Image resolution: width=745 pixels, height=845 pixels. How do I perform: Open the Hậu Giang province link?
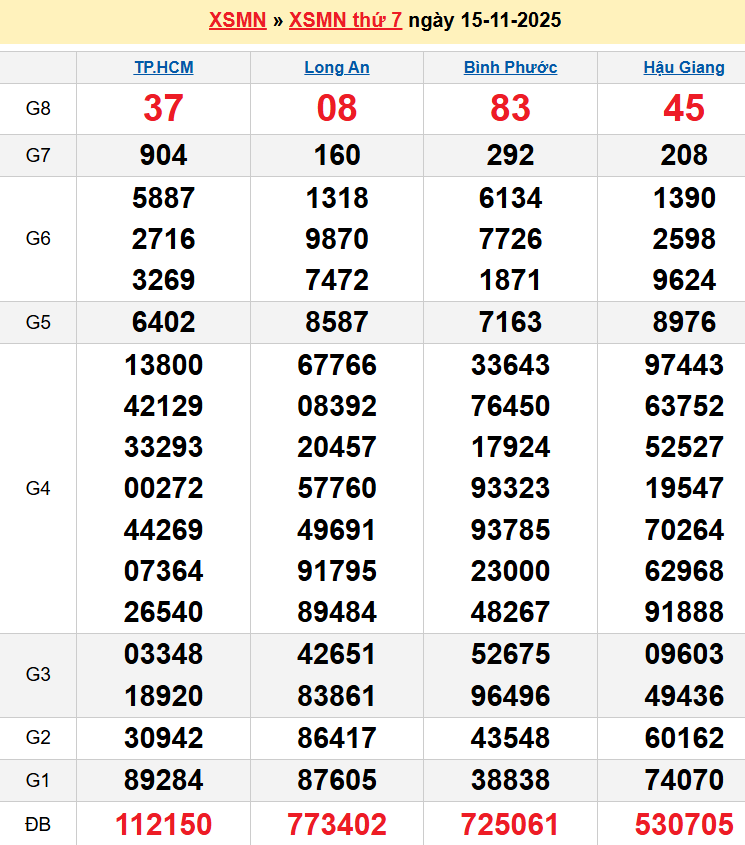click(684, 68)
